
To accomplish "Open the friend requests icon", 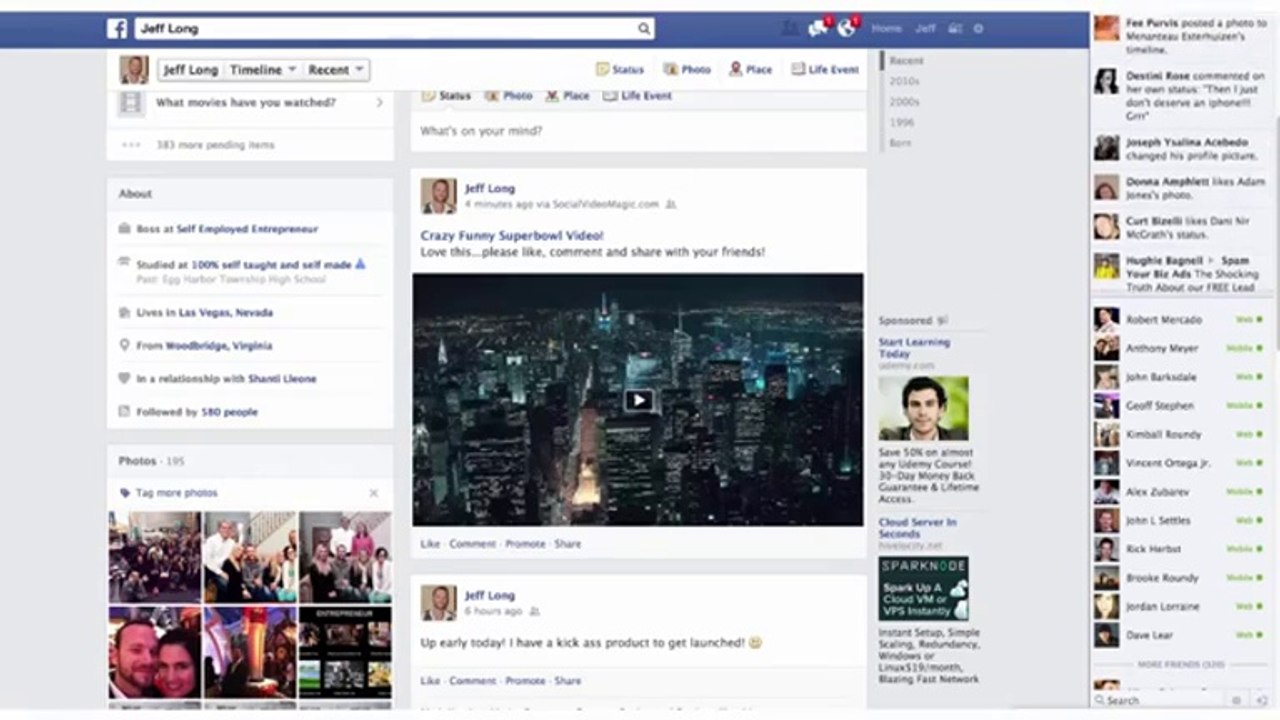I will click(790, 29).
